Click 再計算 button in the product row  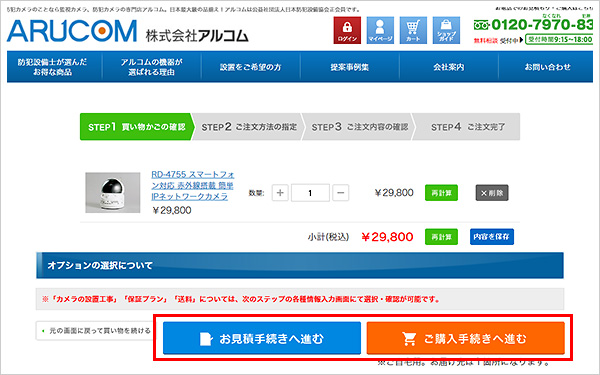441,193
